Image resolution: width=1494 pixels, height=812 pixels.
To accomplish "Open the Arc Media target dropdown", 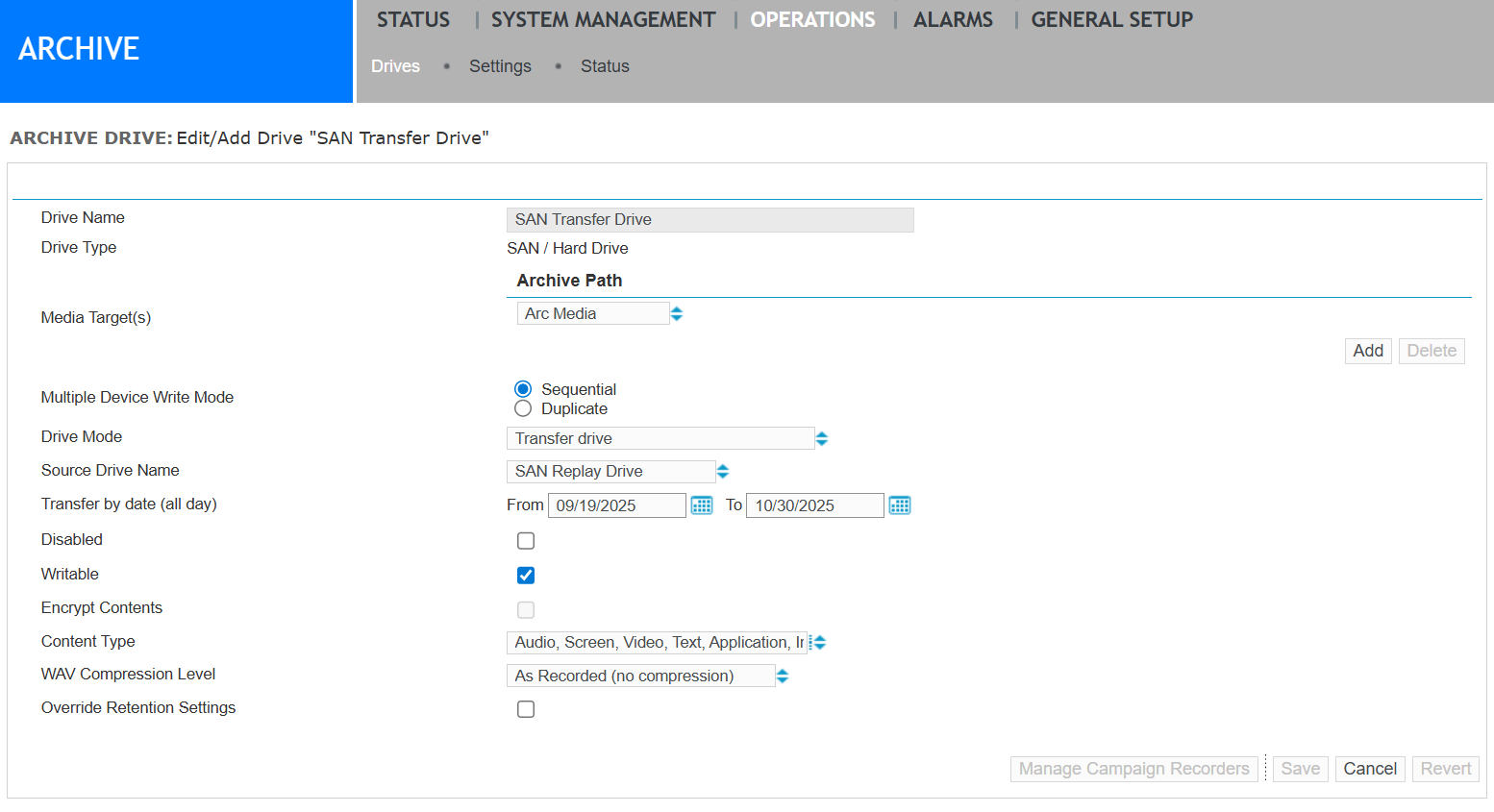I will [x=591, y=312].
